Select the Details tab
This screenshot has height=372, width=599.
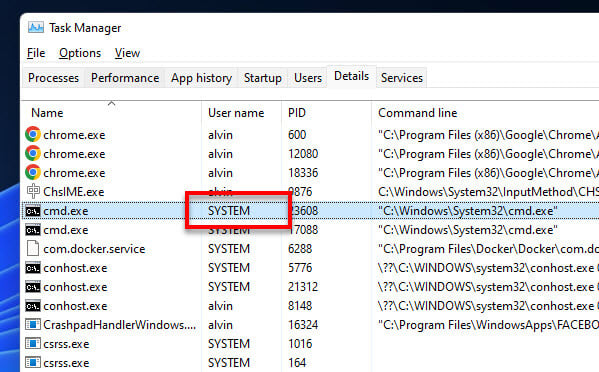351,76
